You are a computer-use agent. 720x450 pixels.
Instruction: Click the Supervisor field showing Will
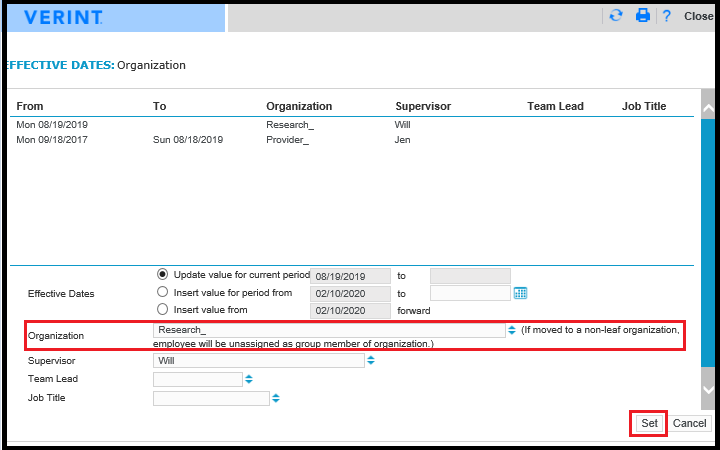pos(259,361)
